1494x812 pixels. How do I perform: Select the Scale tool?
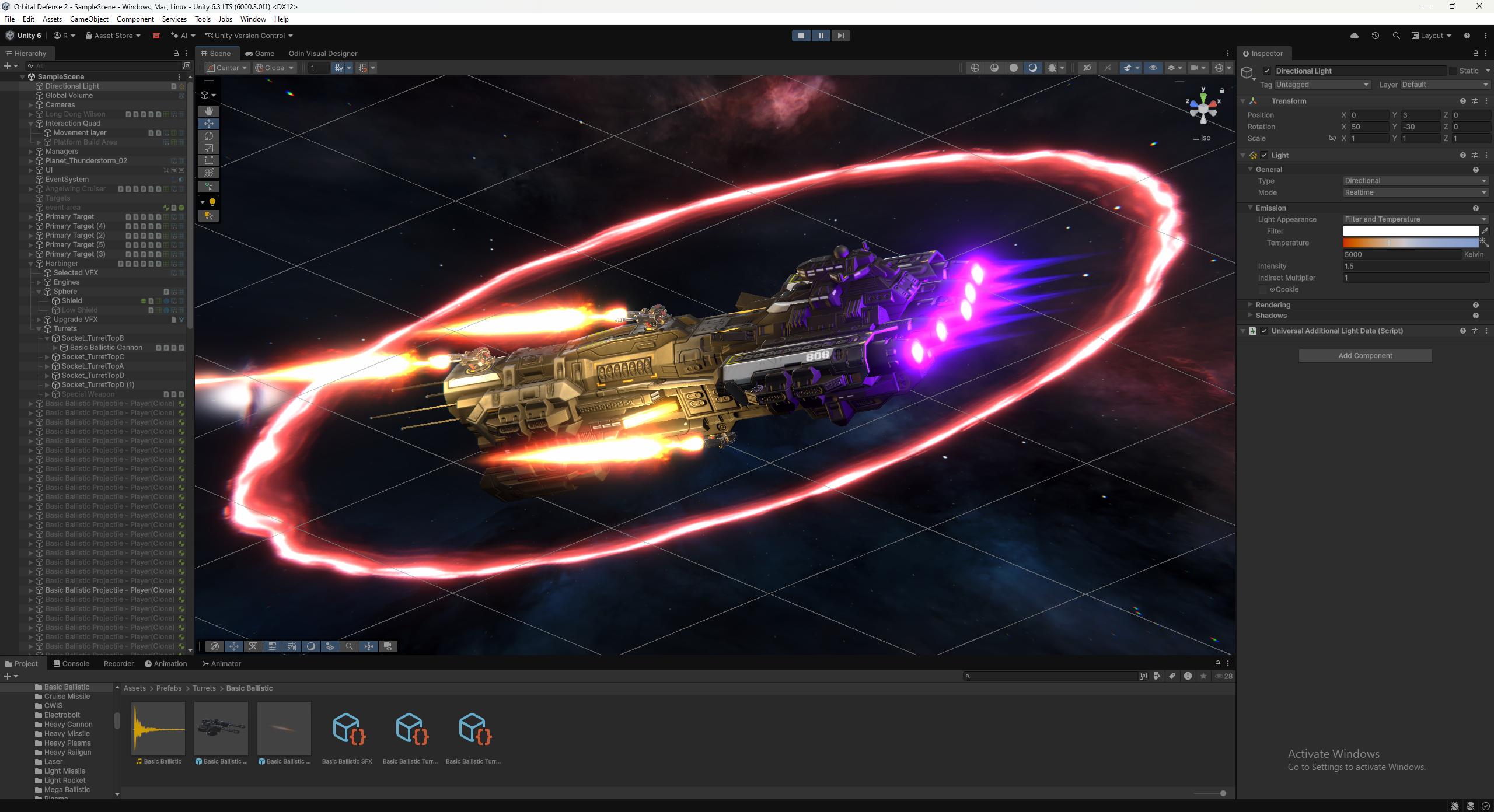[x=208, y=148]
